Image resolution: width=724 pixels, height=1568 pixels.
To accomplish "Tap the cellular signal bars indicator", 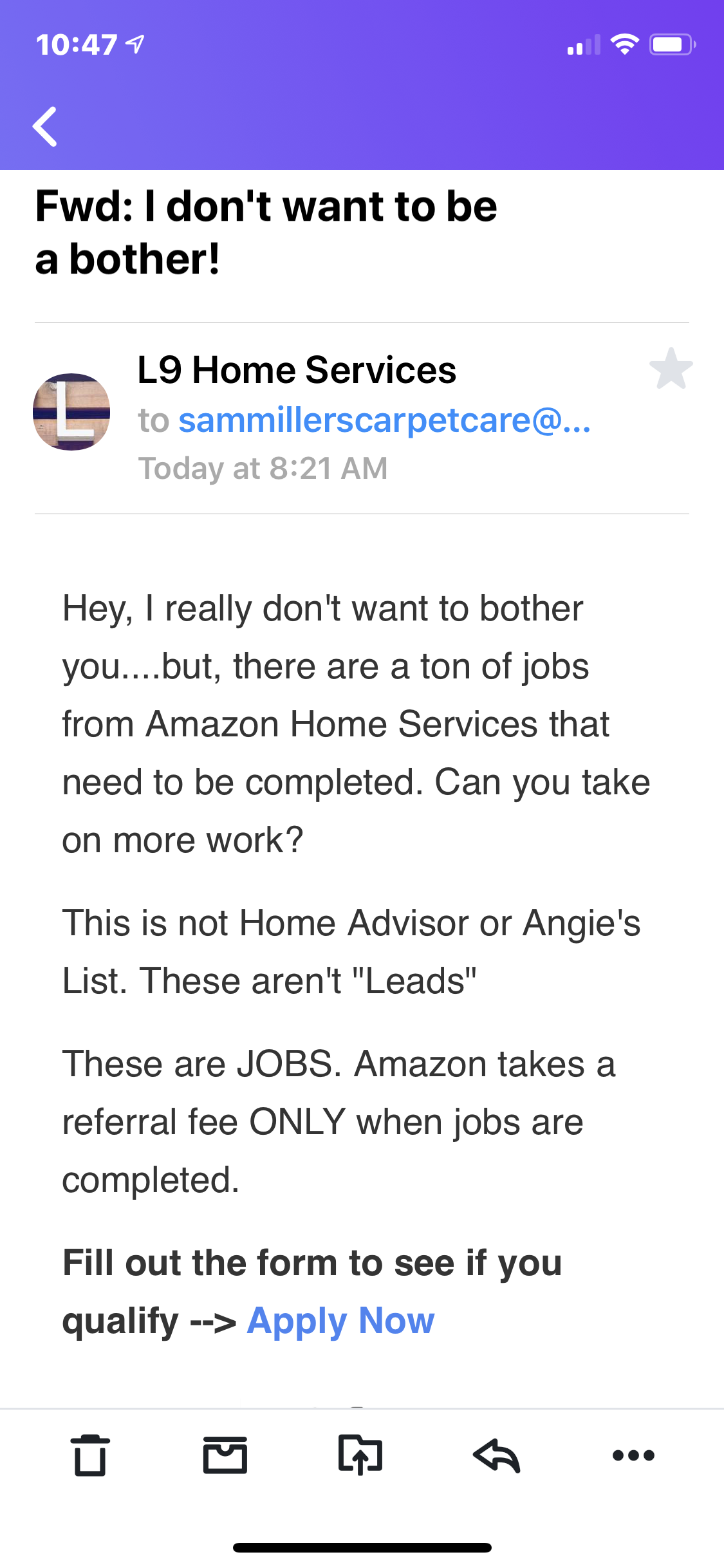I will (583, 45).
